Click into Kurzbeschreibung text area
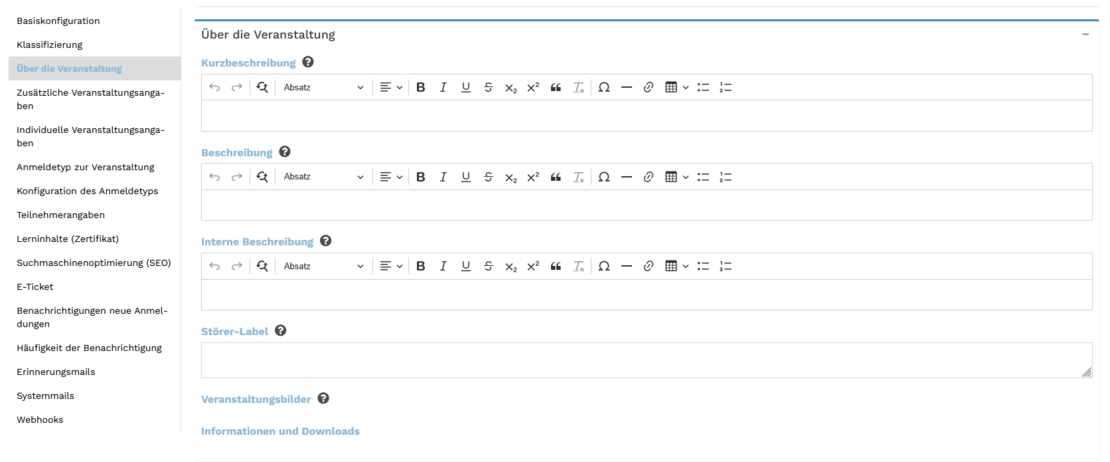 pos(646,115)
